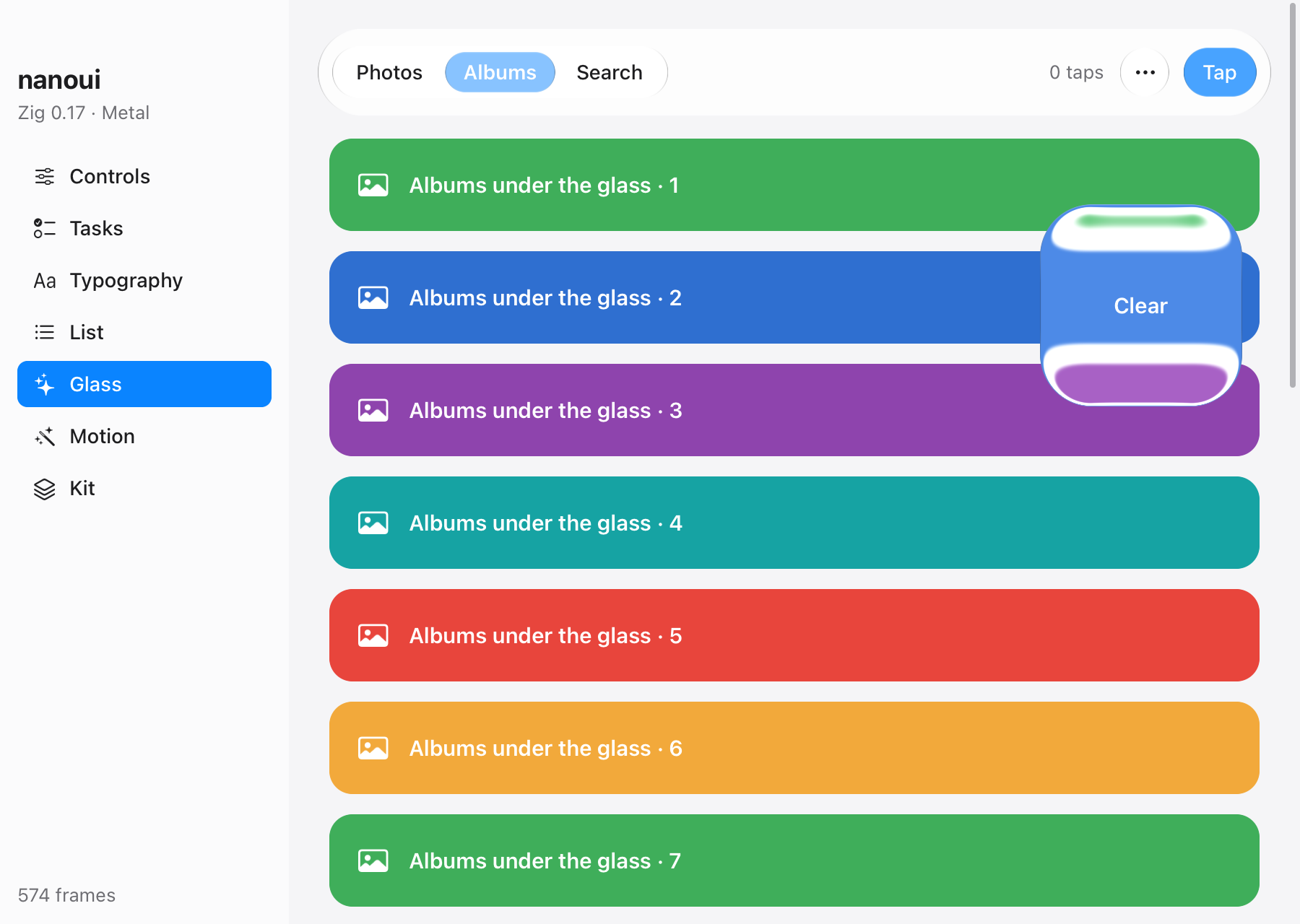The image size is (1300, 924).
Task: Click the Motion magic wand icon
Action: (45, 436)
